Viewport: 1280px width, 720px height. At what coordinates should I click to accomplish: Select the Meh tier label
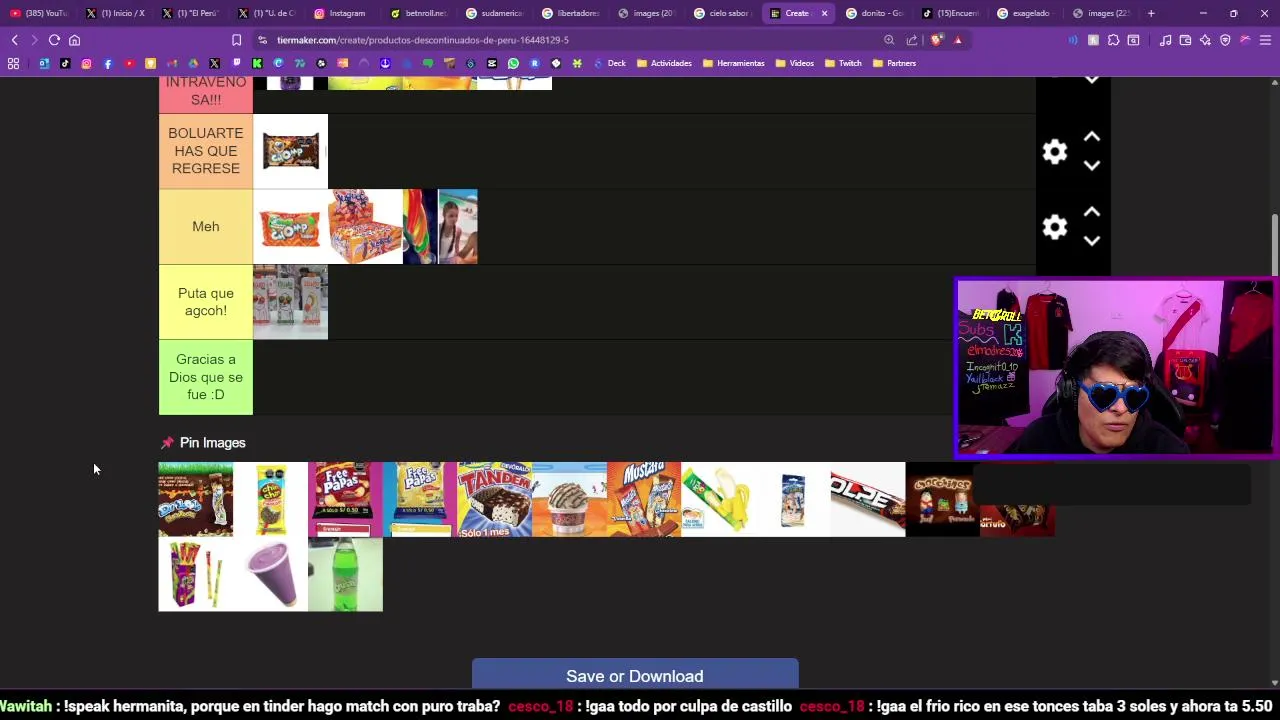(206, 227)
